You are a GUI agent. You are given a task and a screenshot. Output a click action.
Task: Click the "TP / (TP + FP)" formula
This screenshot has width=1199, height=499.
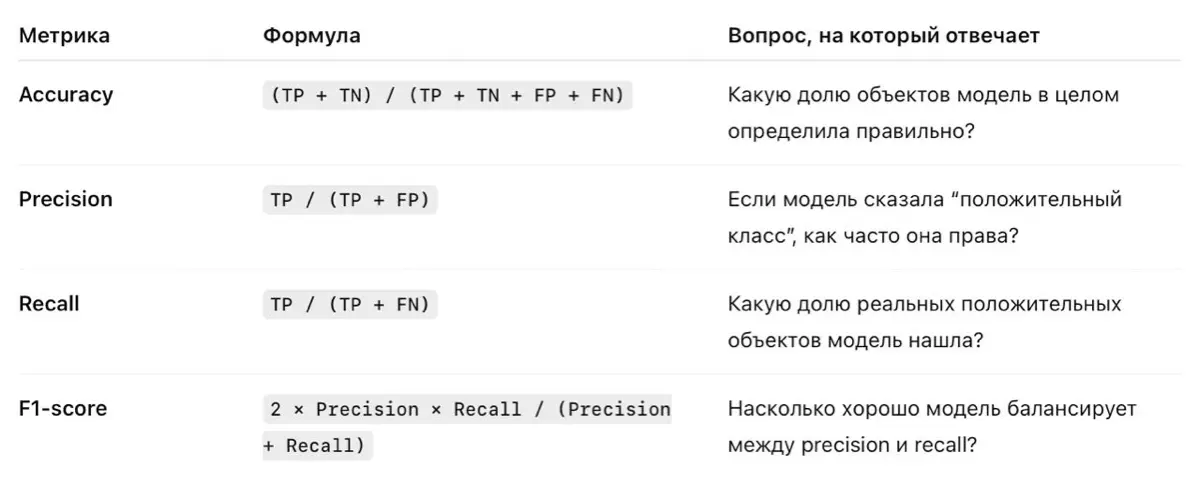[x=350, y=200]
